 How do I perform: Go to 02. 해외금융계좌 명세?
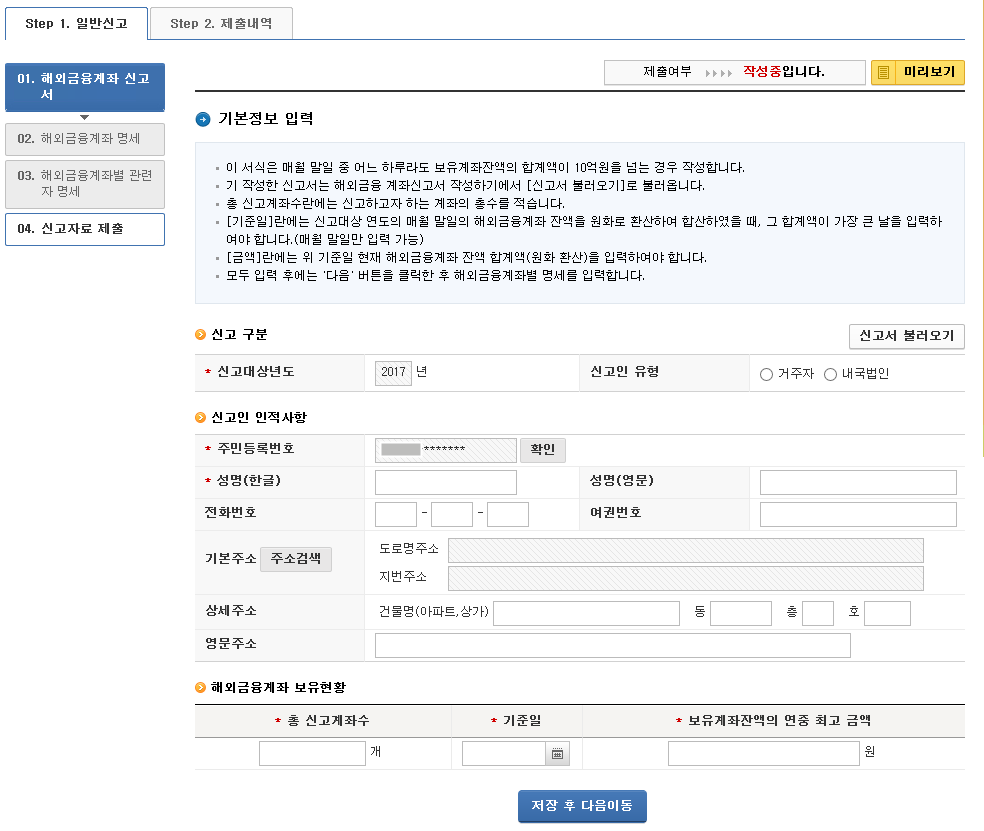tap(85, 139)
